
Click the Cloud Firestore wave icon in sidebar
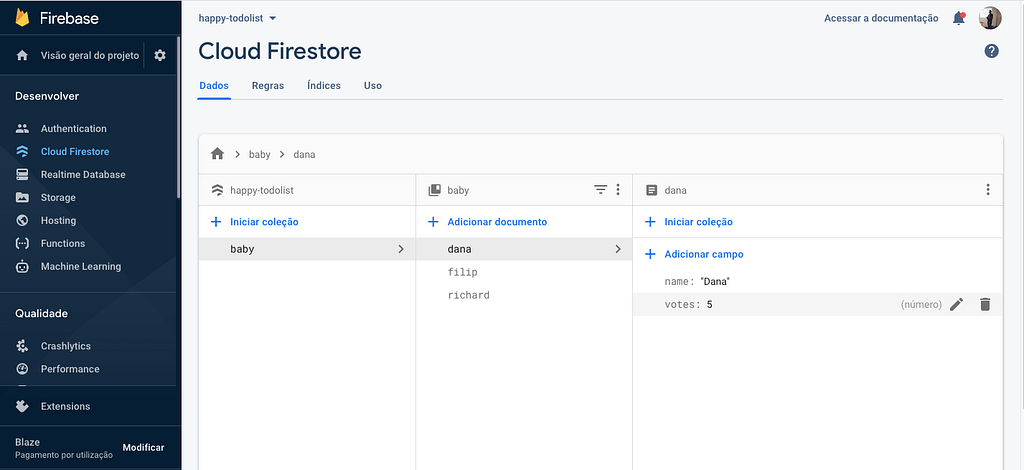tap(22, 151)
